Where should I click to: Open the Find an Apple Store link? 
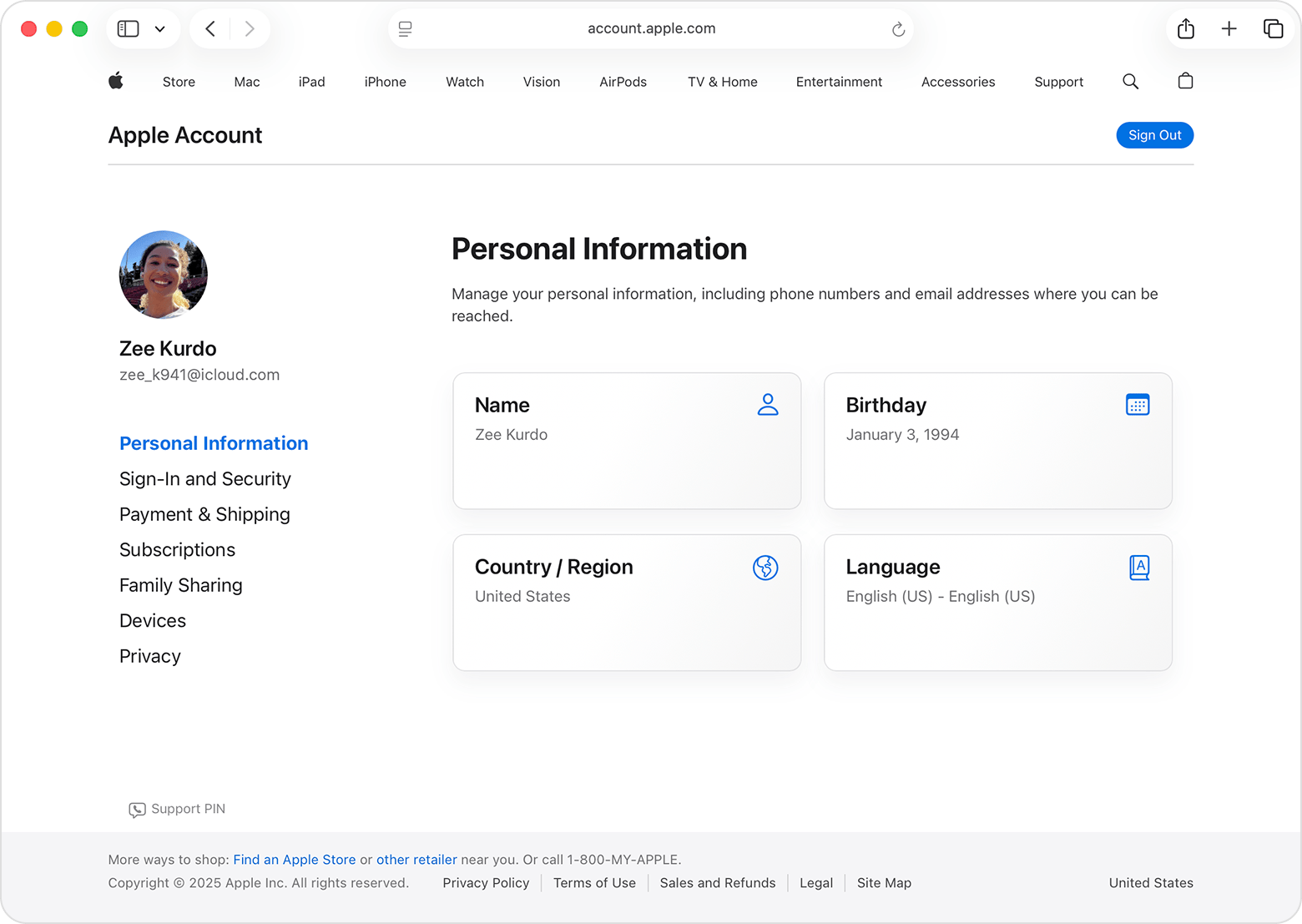294,859
